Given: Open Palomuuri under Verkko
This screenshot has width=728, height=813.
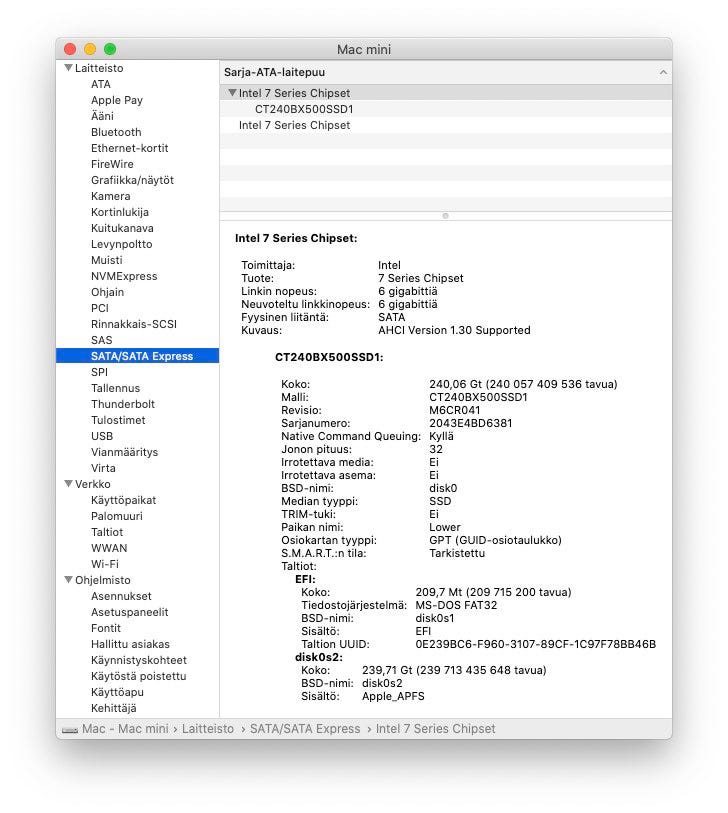Looking at the screenshot, I should [117, 516].
